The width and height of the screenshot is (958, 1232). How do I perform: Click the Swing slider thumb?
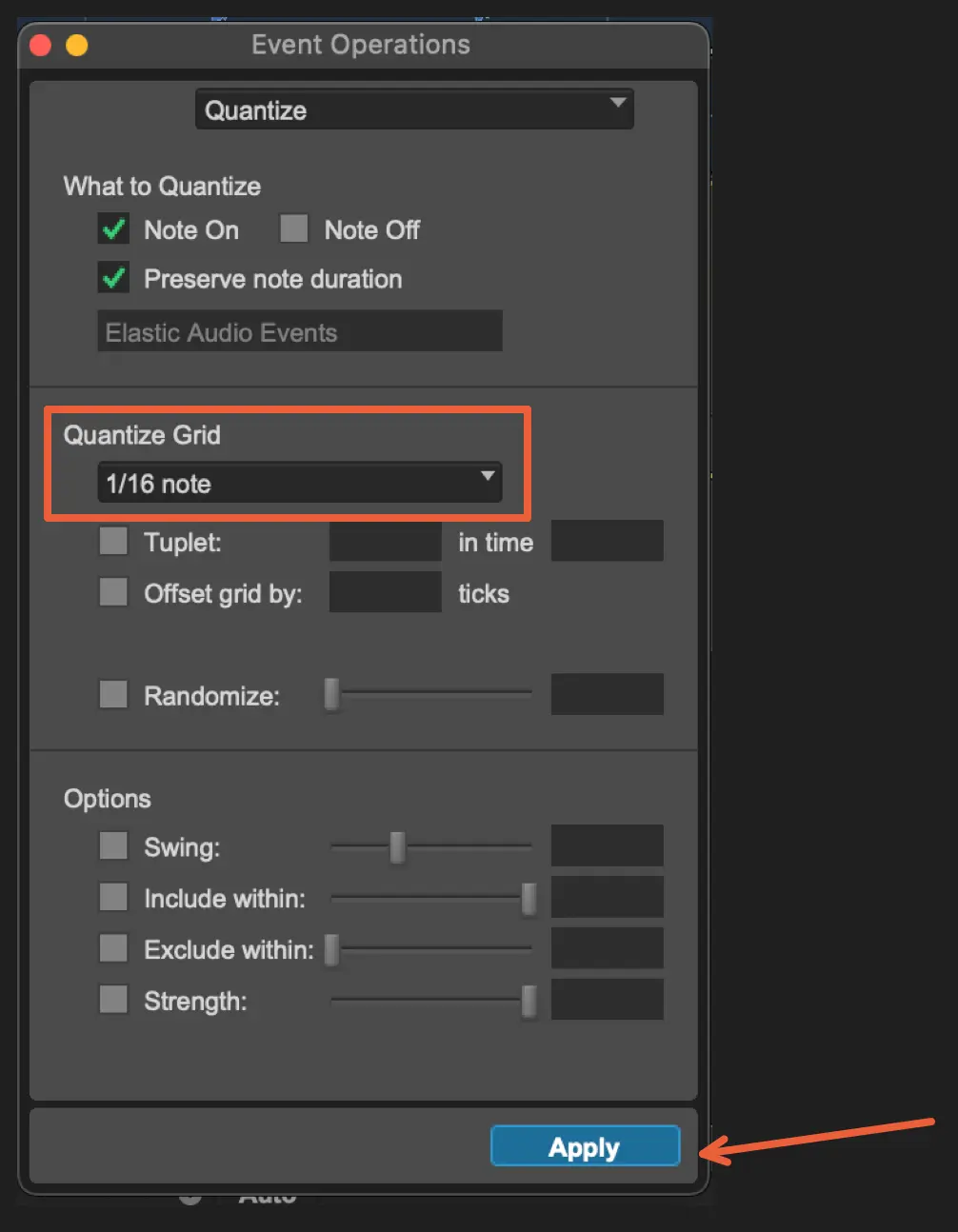[398, 846]
